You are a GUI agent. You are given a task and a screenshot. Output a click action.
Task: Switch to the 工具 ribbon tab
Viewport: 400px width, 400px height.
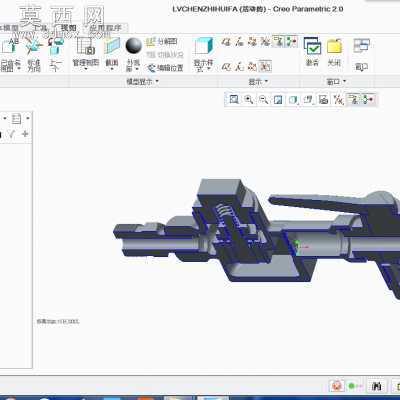pos(39,28)
